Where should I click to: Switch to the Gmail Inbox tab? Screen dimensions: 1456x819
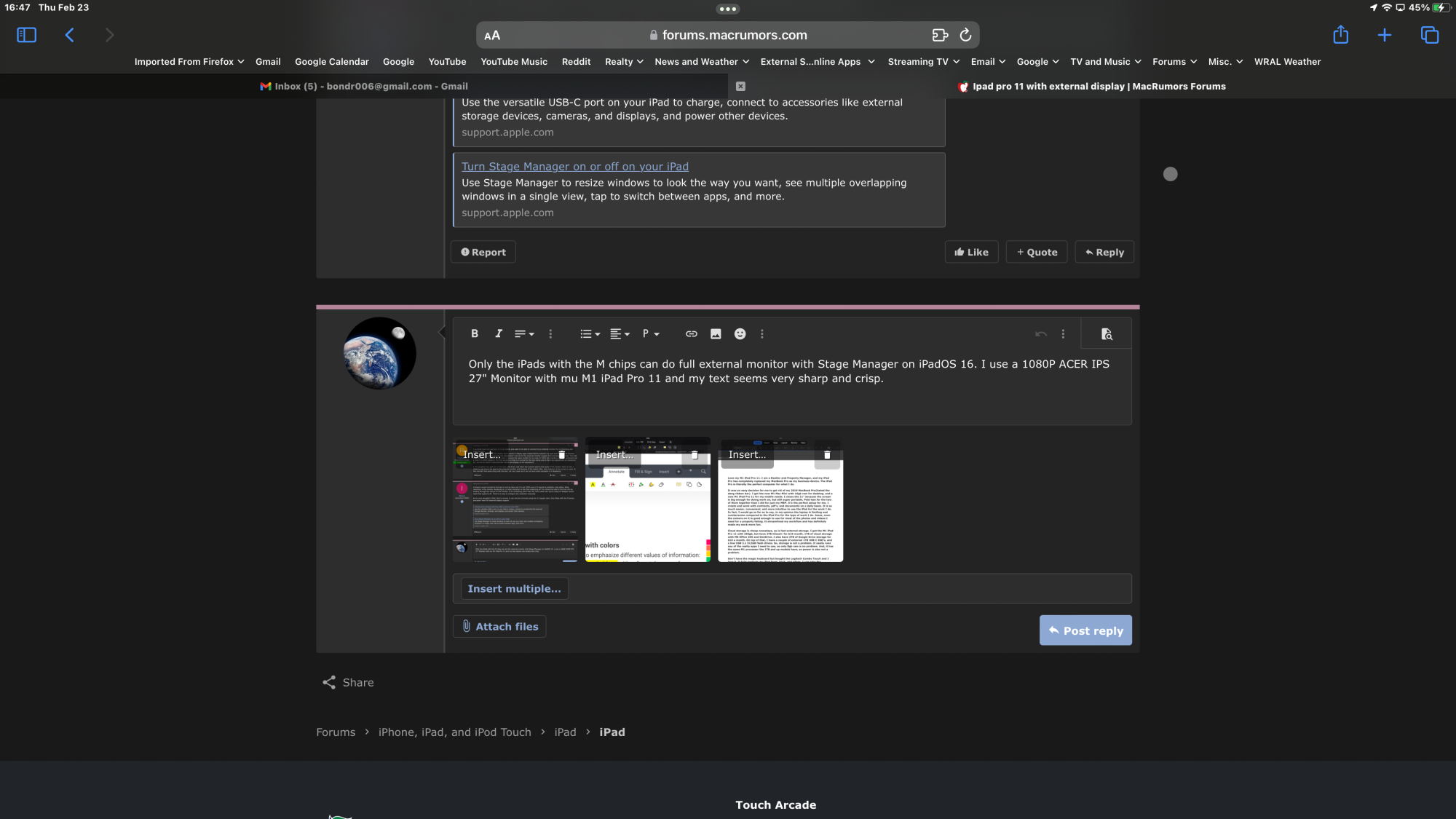click(x=364, y=86)
